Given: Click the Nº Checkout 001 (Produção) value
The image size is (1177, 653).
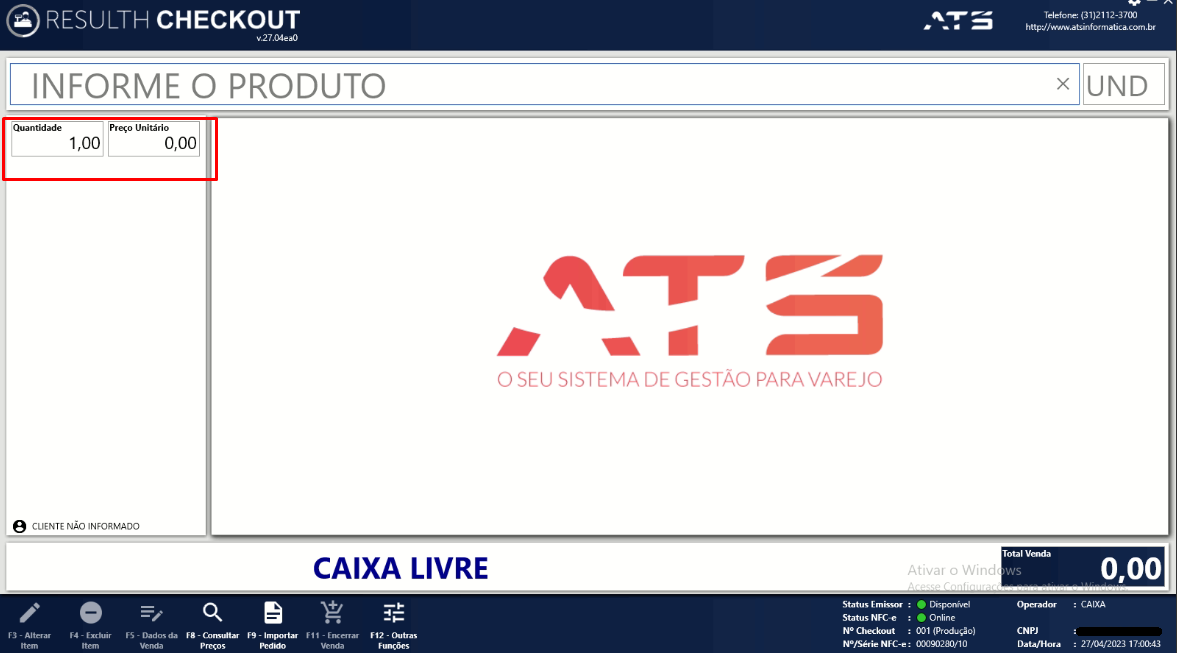Looking at the screenshot, I should coord(945,631).
